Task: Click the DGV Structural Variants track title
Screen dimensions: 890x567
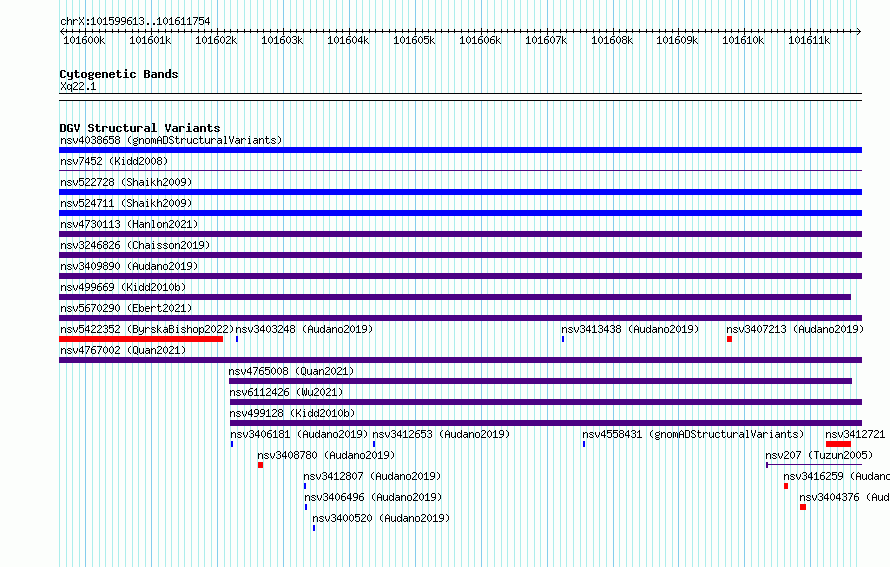Action: pyautogui.click(x=140, y=128)
